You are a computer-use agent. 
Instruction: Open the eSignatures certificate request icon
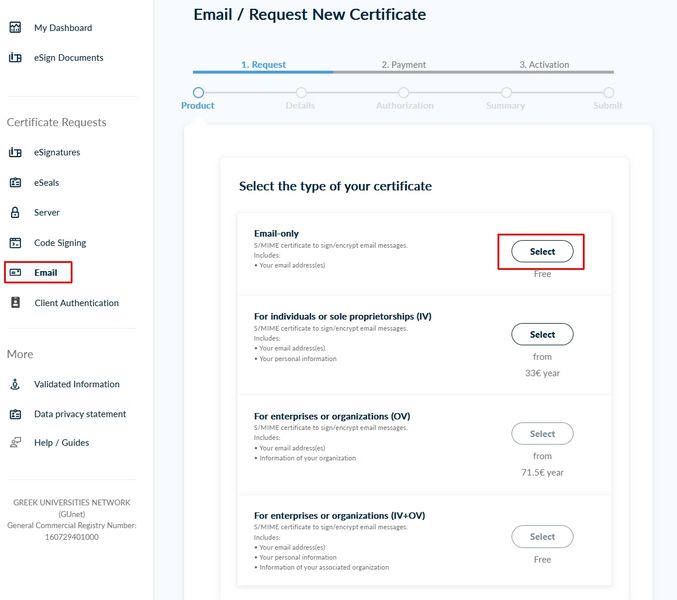click(x=15, y=152)
